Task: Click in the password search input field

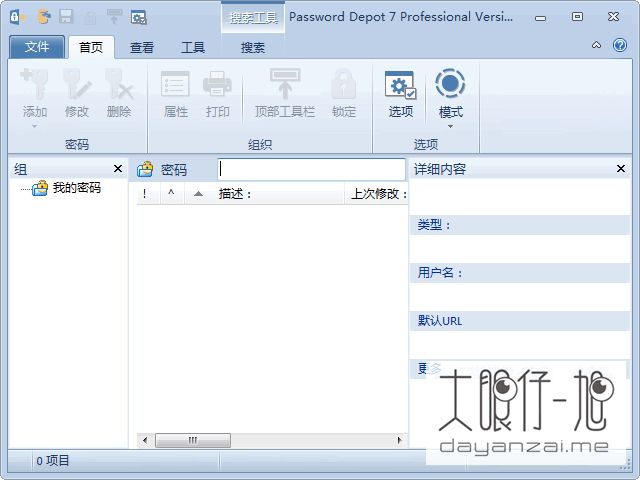Action: tap(312, 169)
